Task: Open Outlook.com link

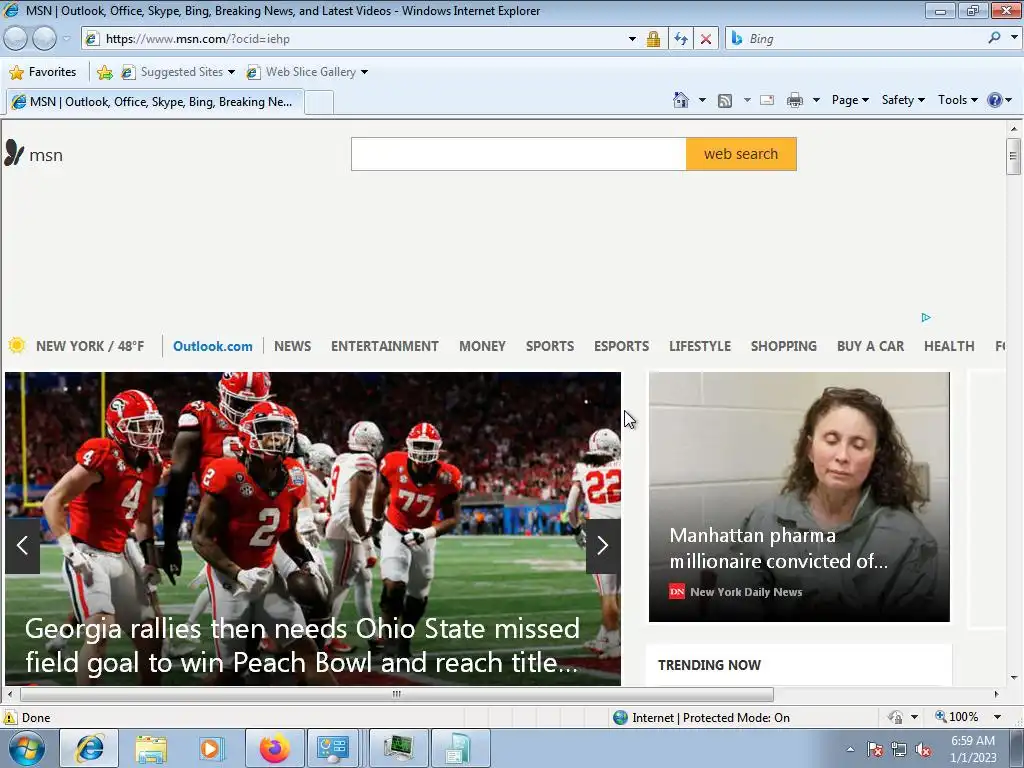Action: (x=213, y=346)
